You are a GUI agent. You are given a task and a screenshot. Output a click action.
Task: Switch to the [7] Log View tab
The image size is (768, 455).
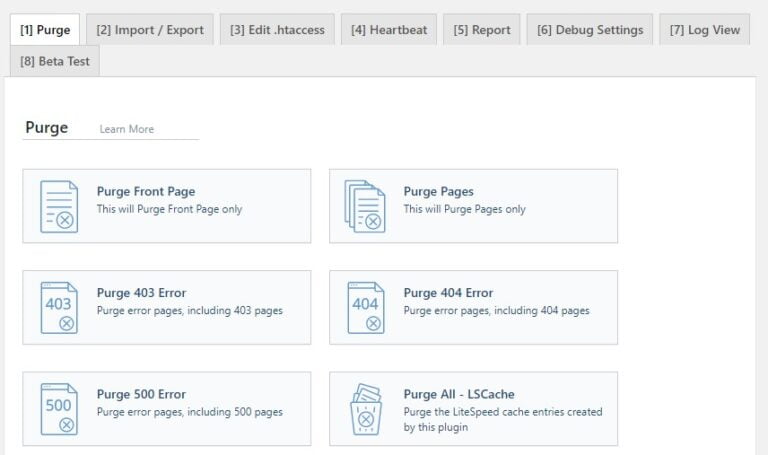[x=704, y=30]
